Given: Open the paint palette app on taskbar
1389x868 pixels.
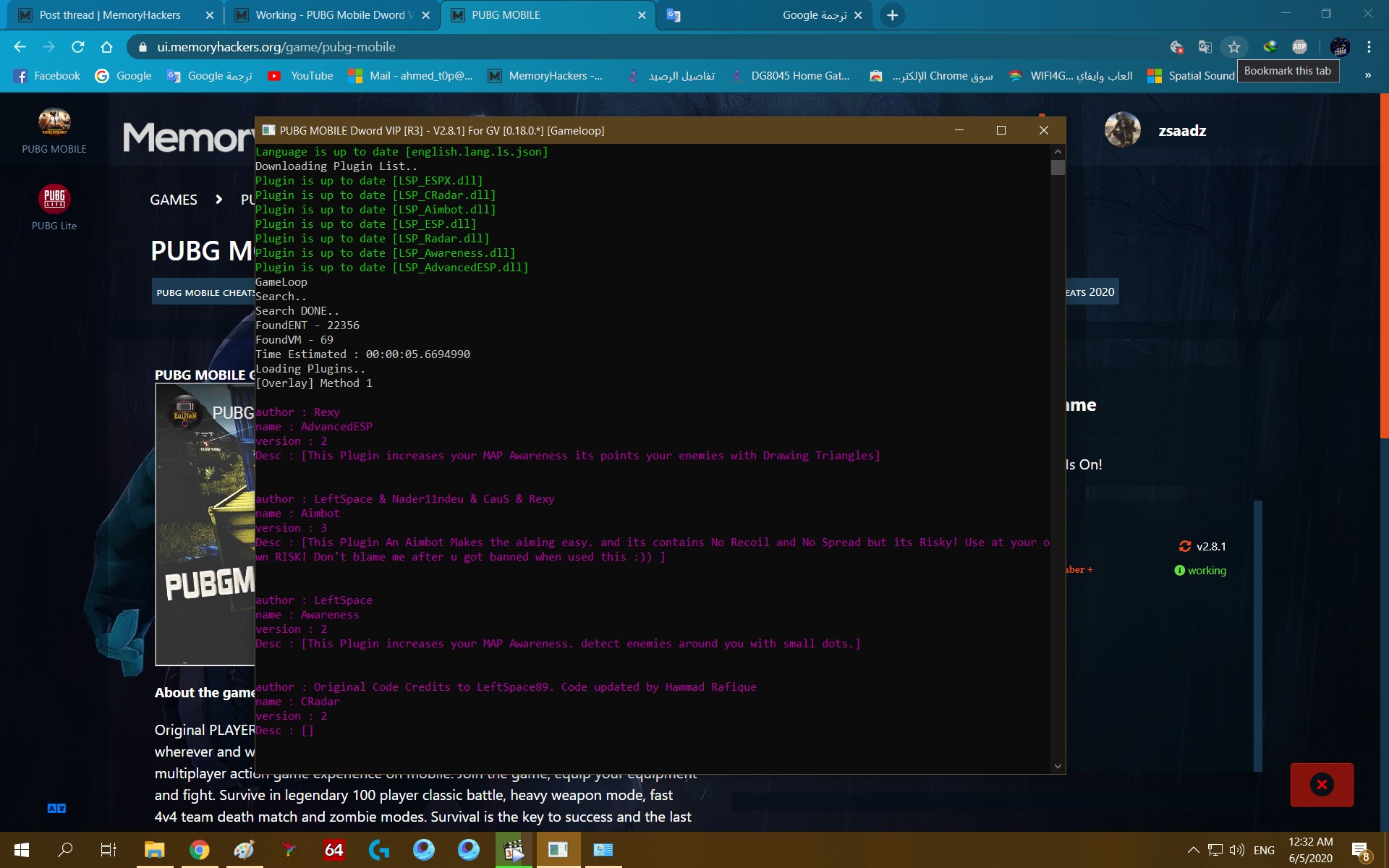Looking at the screenshot, I should click(x=245, y=850).
